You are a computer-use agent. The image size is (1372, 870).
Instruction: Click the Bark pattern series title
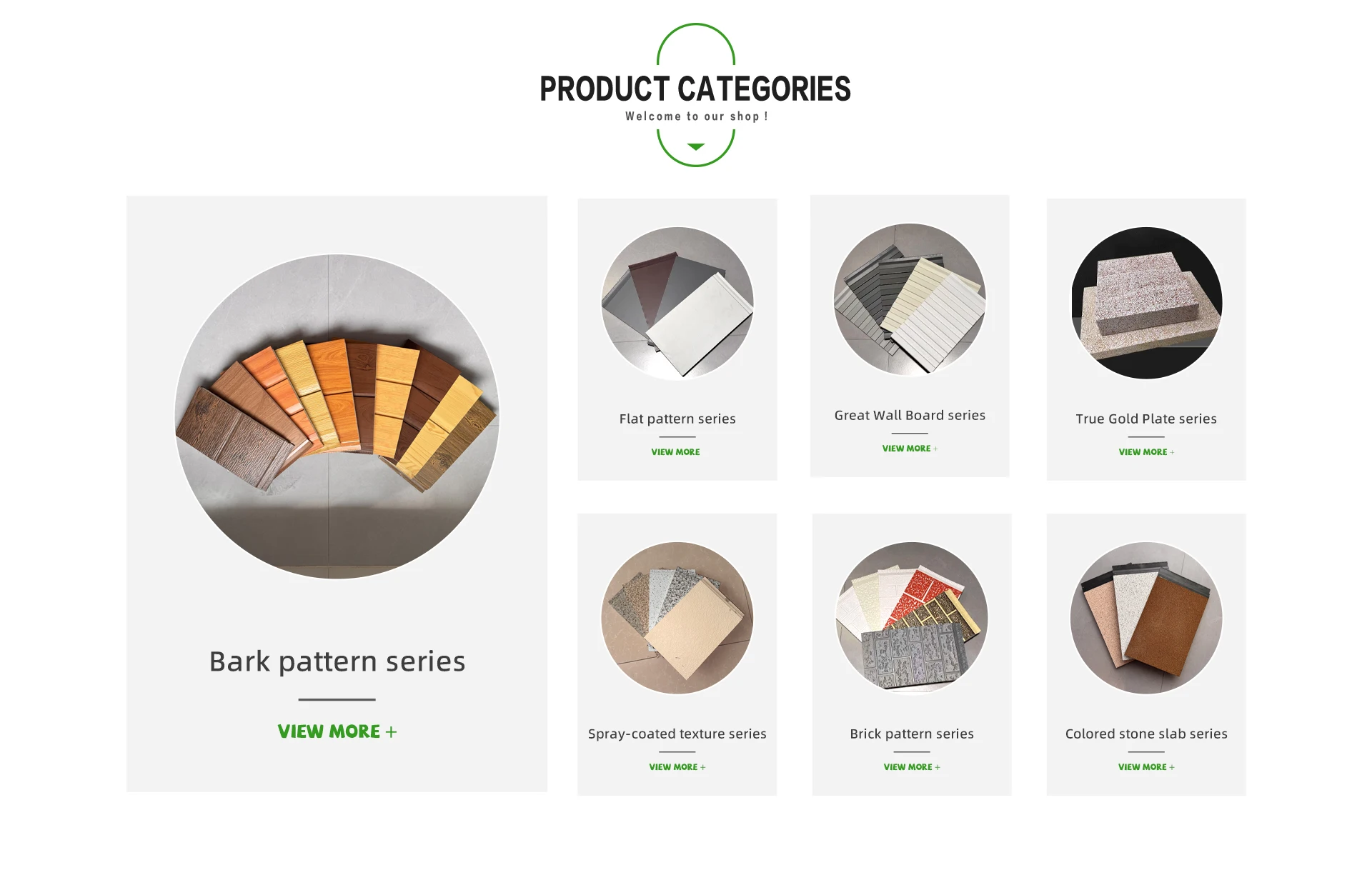tap(337, 661)
